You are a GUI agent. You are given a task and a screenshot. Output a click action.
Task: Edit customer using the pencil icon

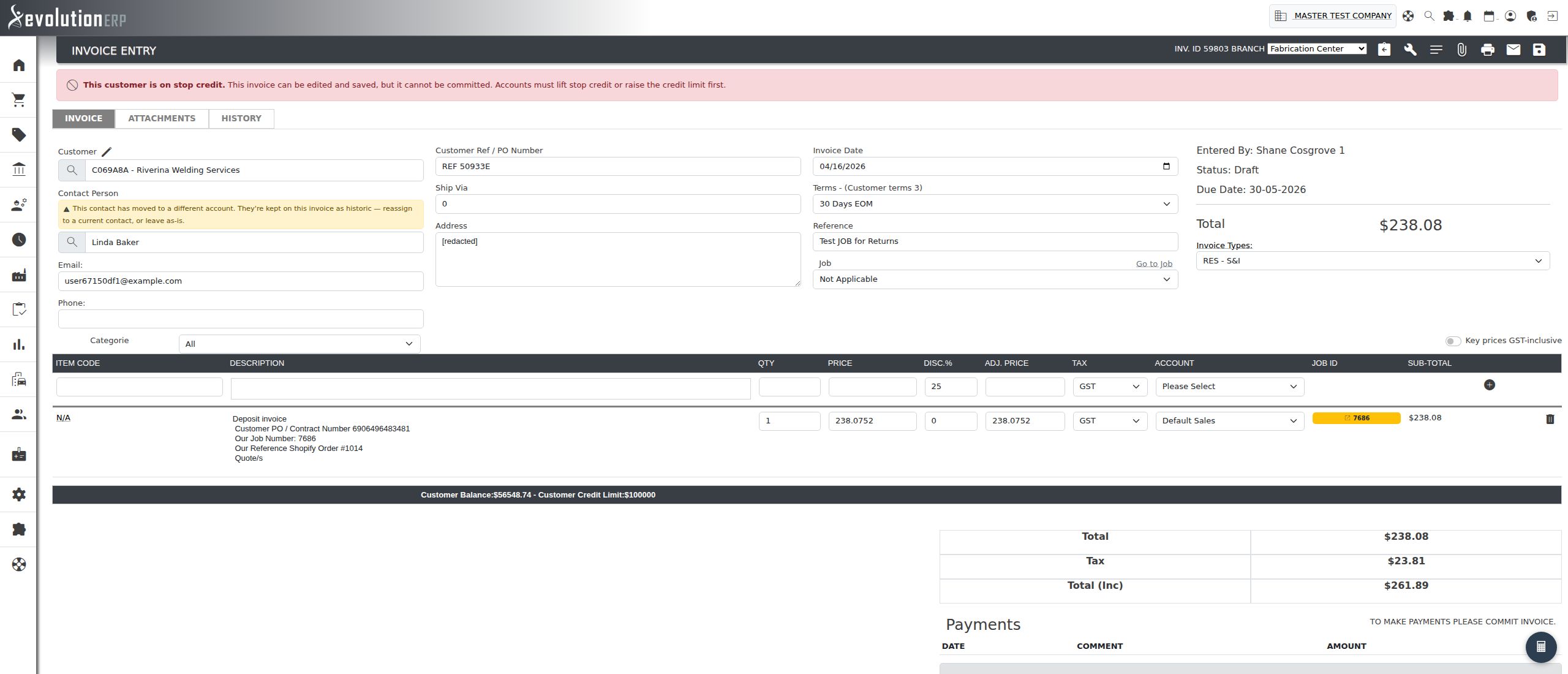(x=107, y=151)
